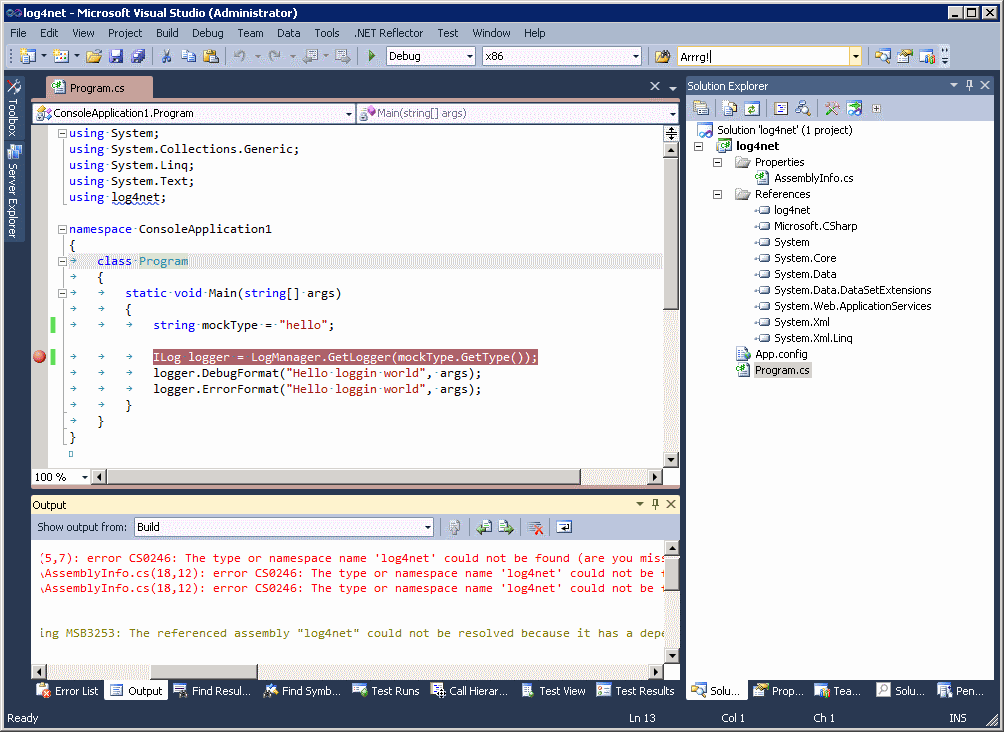Click the Find Message in Code icon
The height and width of the screenshot is (732, 1004).
[x=455, y=528]
